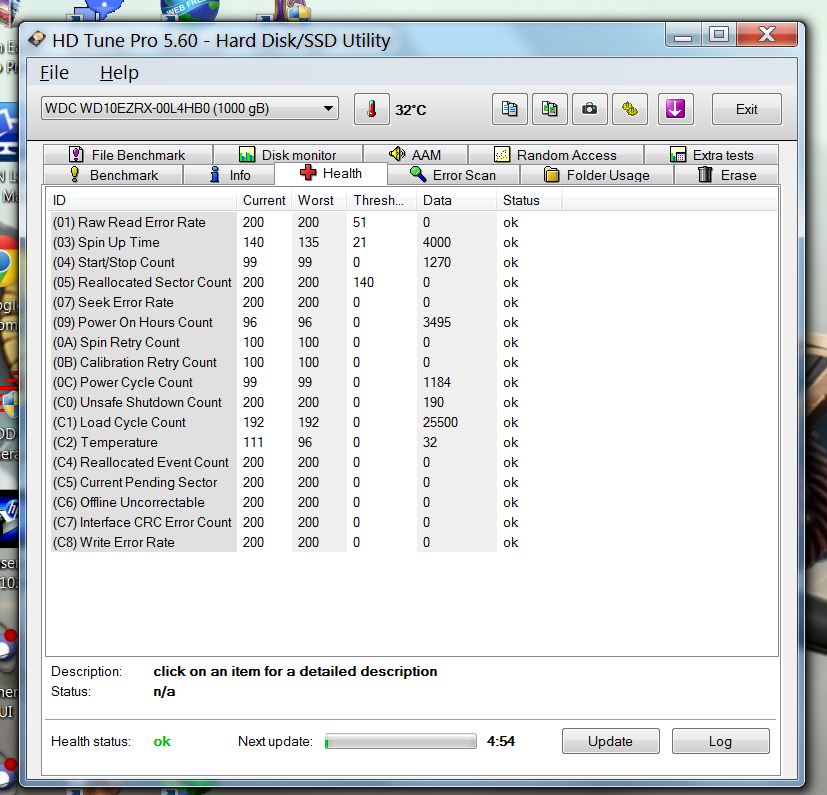This screenshot has width=827, height=795.
Task: Click the Log button
Action: tap(720, 741)
